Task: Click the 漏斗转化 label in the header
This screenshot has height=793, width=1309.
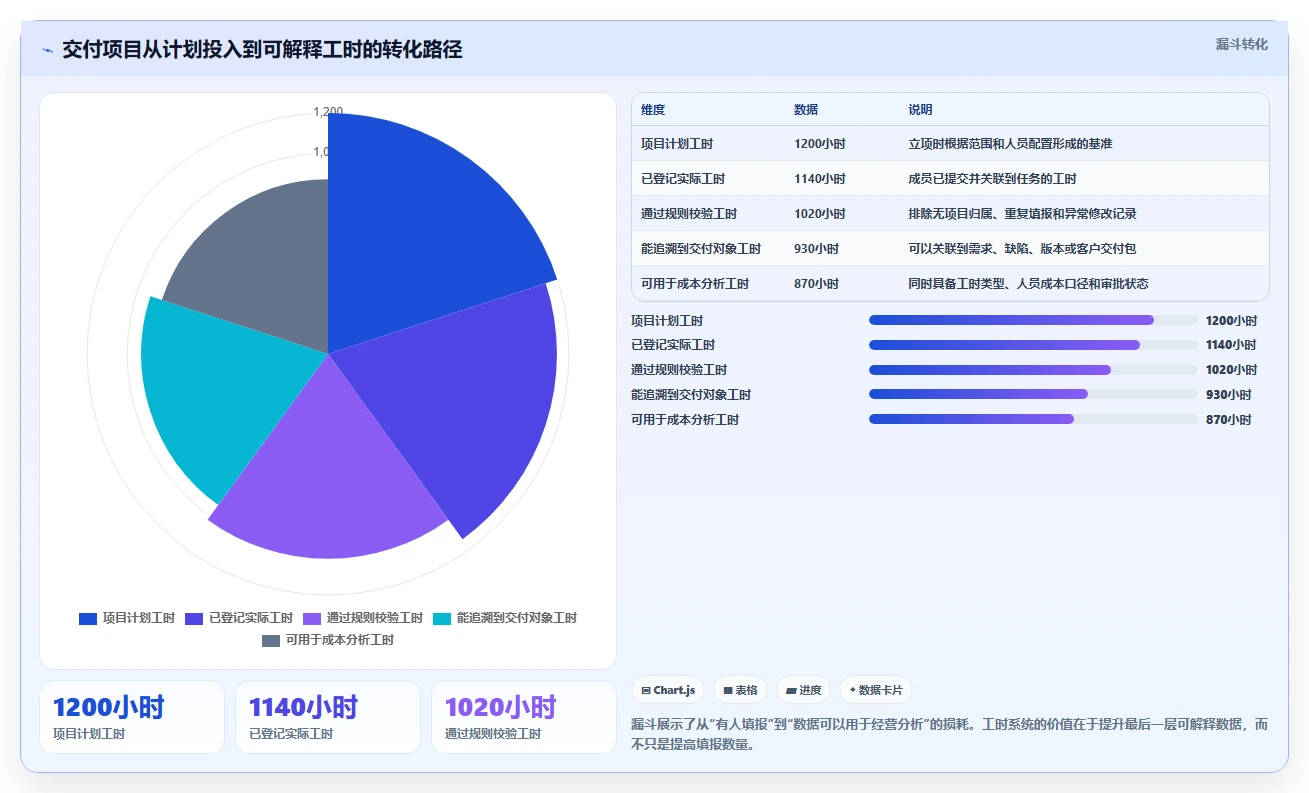Action: pyautogui.click(x=1242, y=44)
